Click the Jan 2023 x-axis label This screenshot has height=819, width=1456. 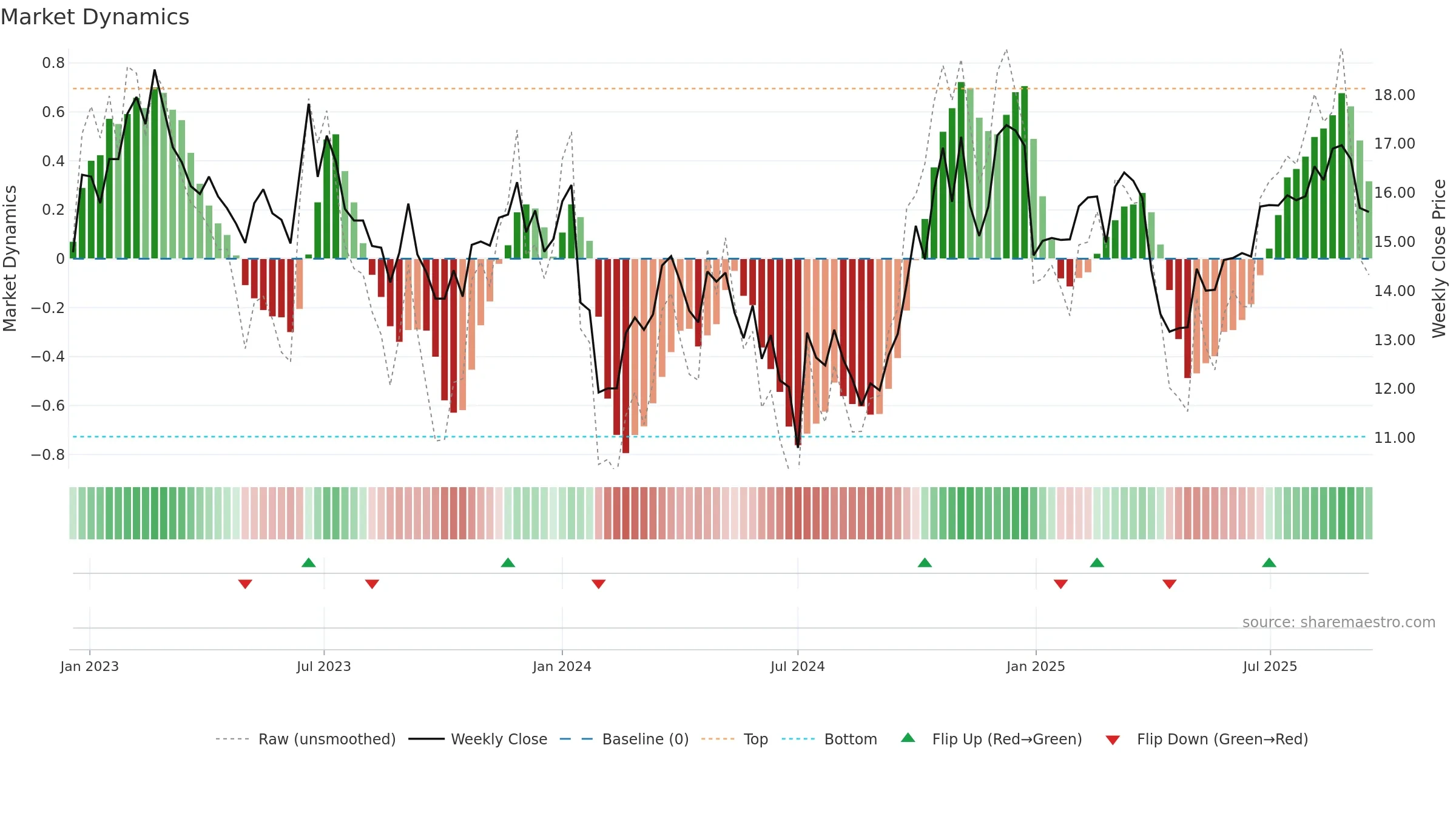coord(90,666)
